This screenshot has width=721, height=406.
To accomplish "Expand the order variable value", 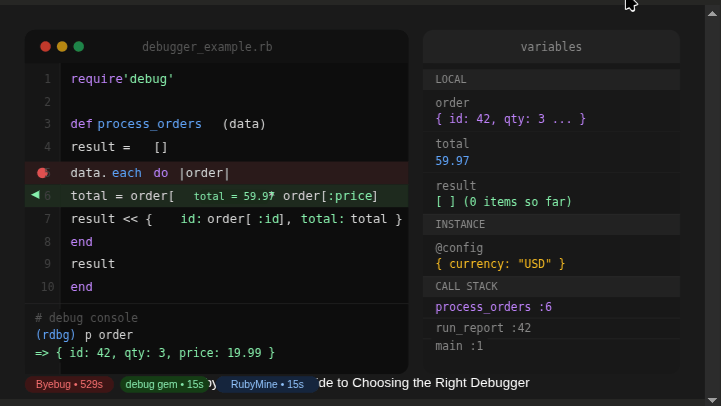I will [x=510, y=119].
